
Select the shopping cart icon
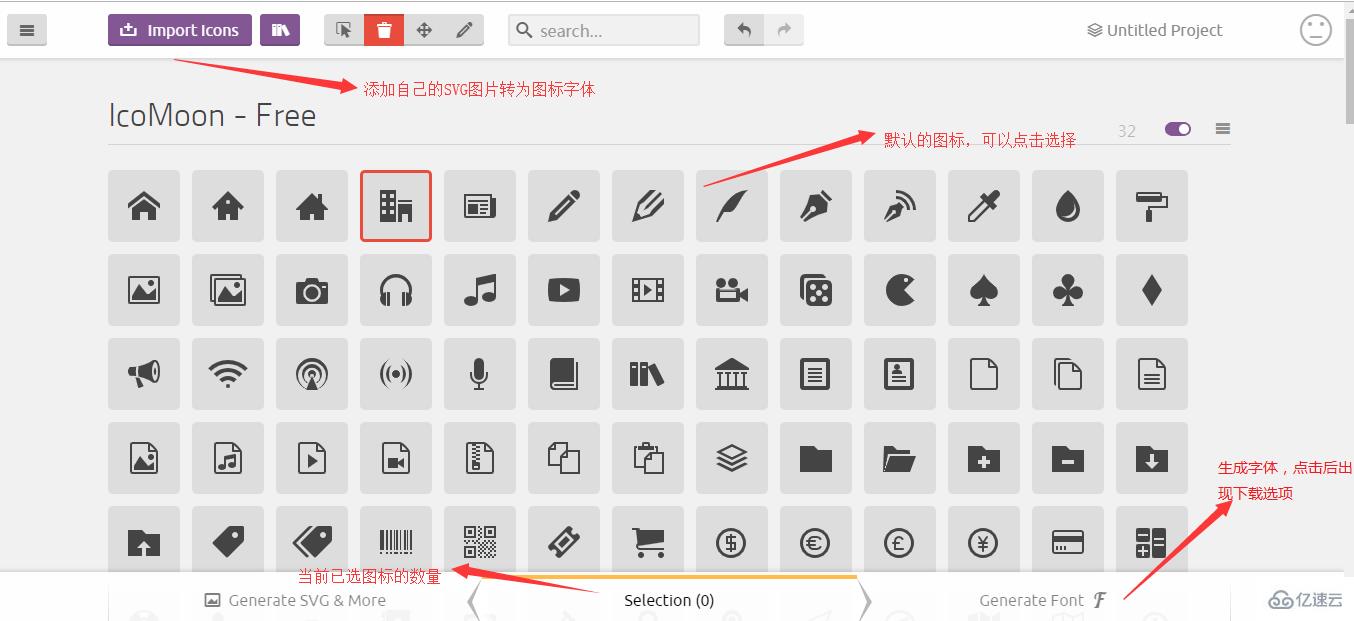click(648, 542)
